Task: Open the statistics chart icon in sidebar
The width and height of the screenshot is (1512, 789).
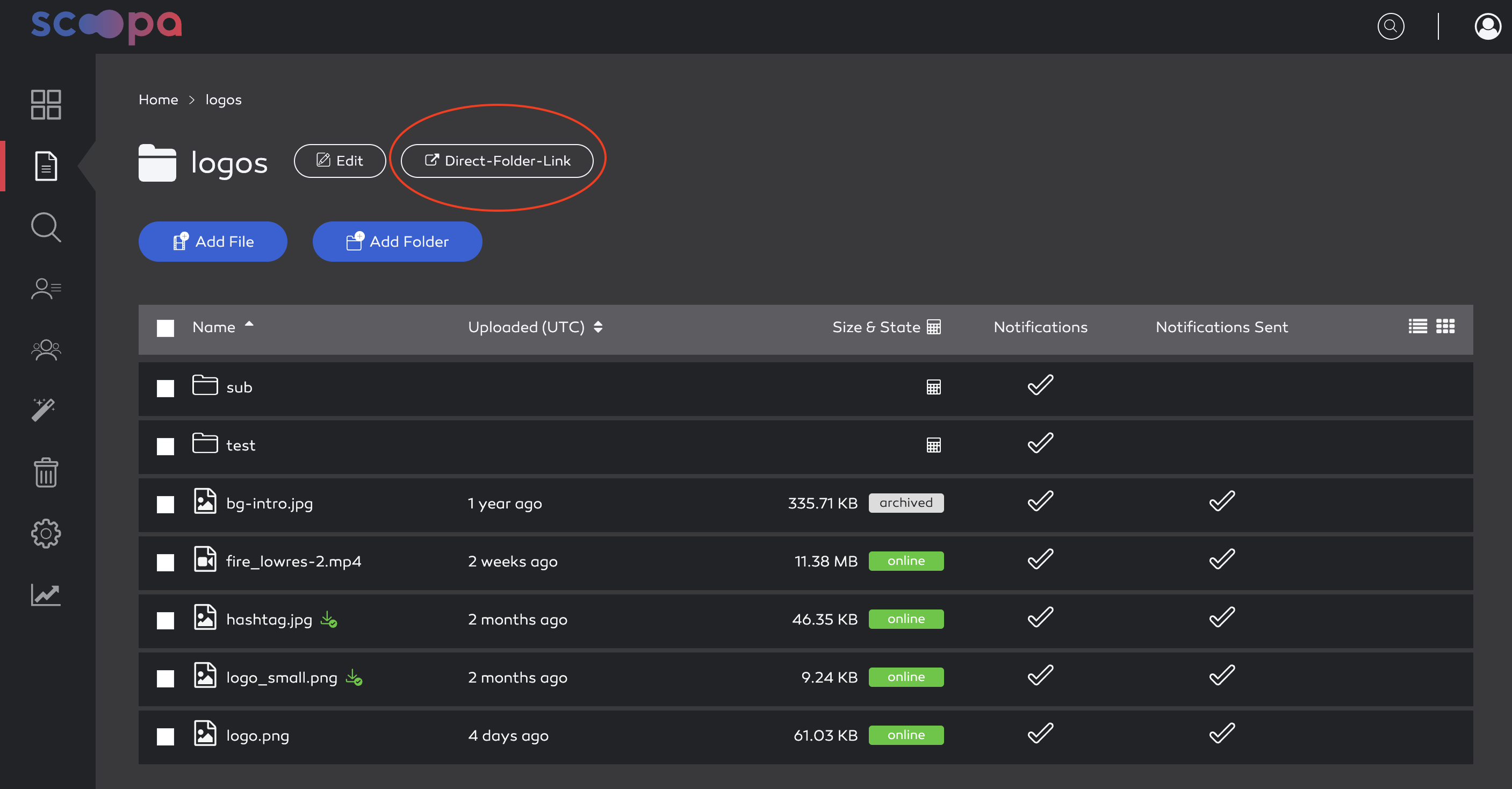Action: [46, 594]
